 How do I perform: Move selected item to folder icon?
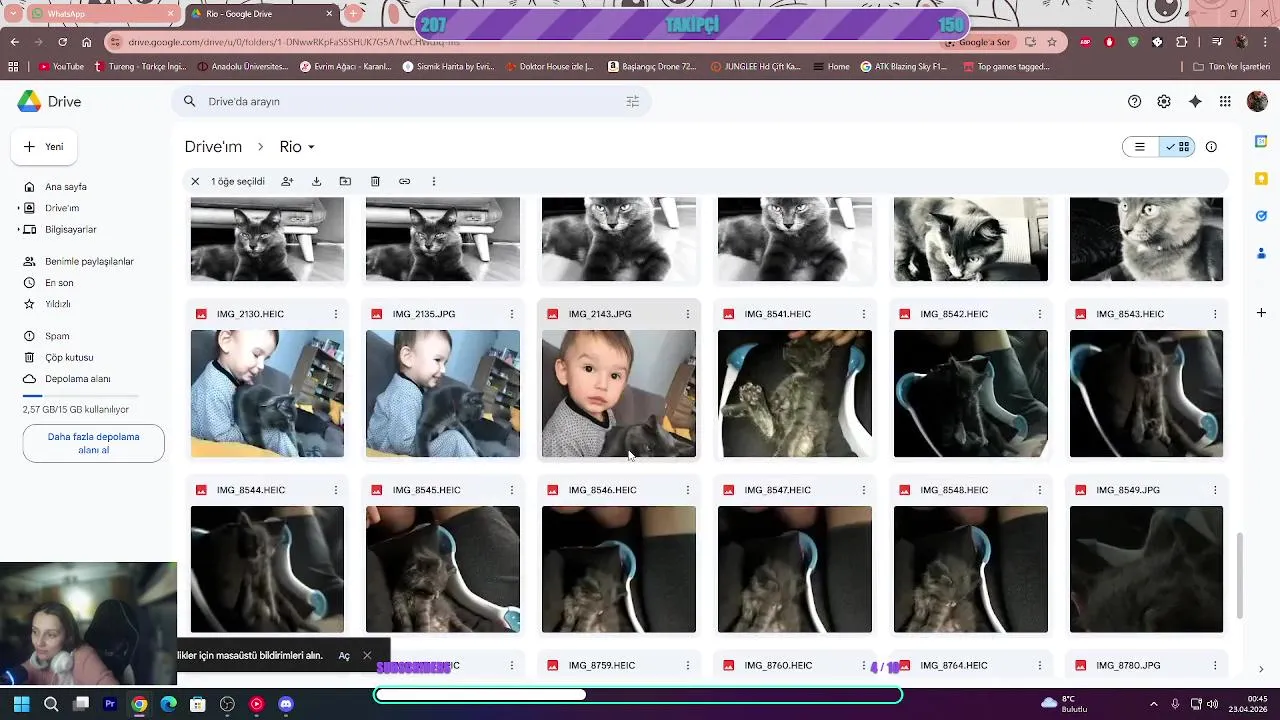click(345, 181)
